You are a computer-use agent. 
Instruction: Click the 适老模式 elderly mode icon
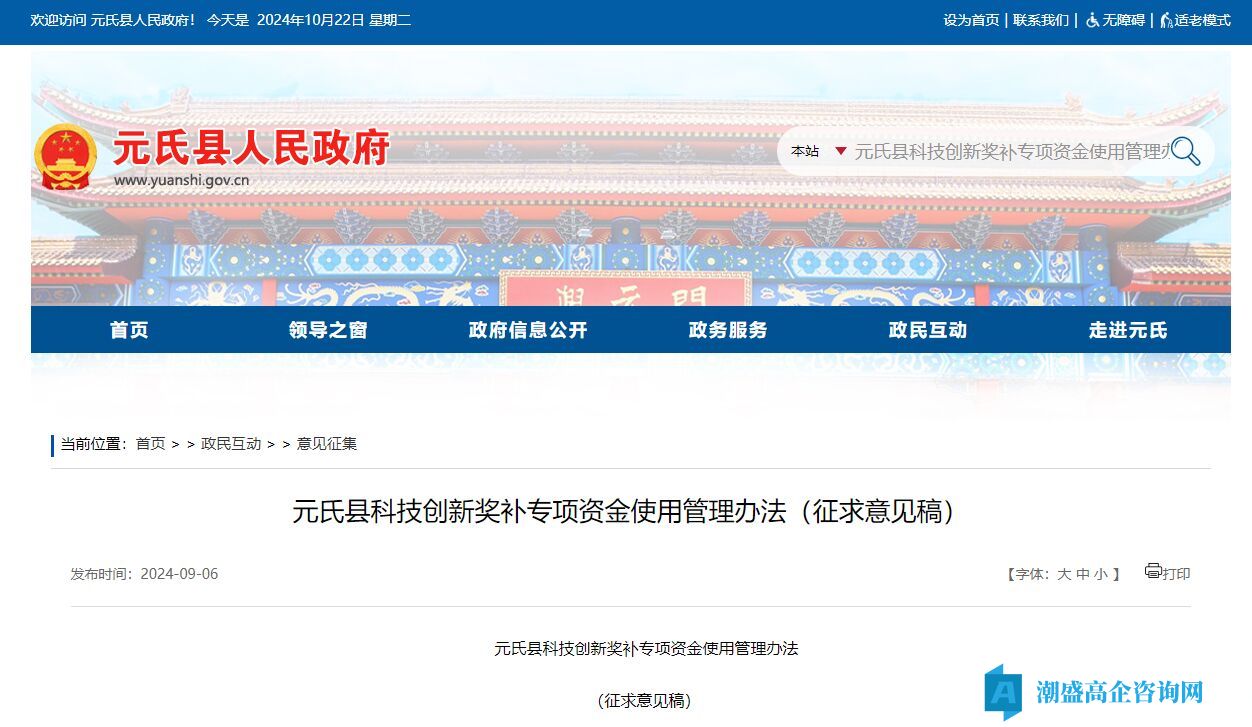click(1166, 20)
